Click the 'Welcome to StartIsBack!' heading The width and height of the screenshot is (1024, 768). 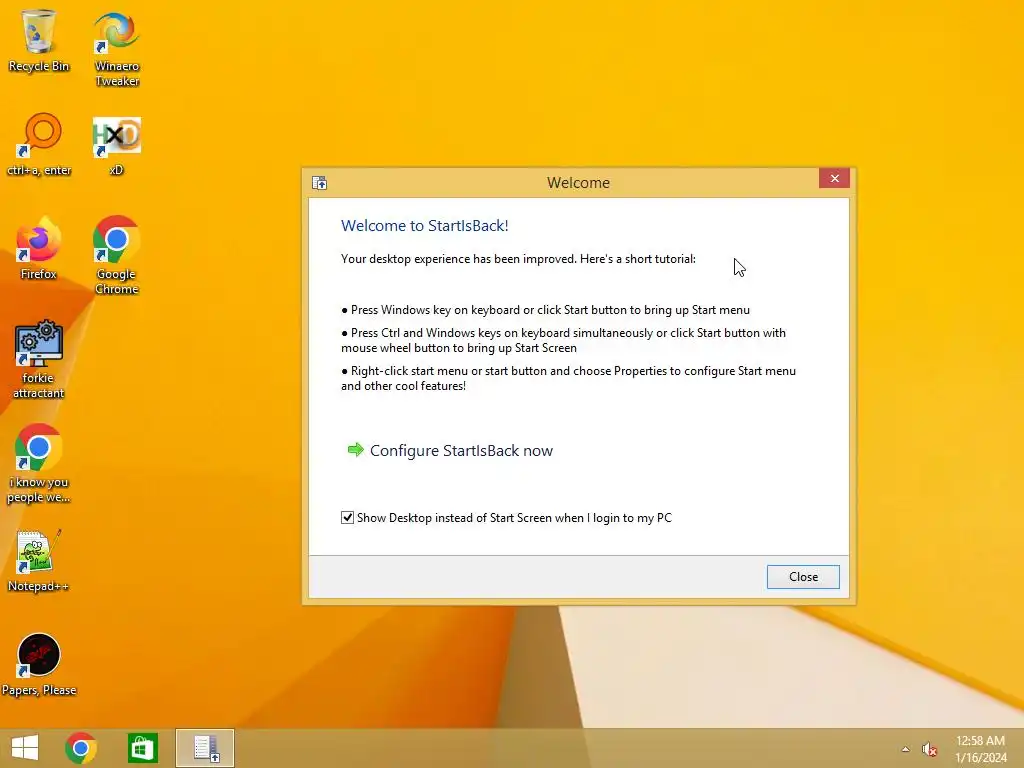tap(424, 226)
